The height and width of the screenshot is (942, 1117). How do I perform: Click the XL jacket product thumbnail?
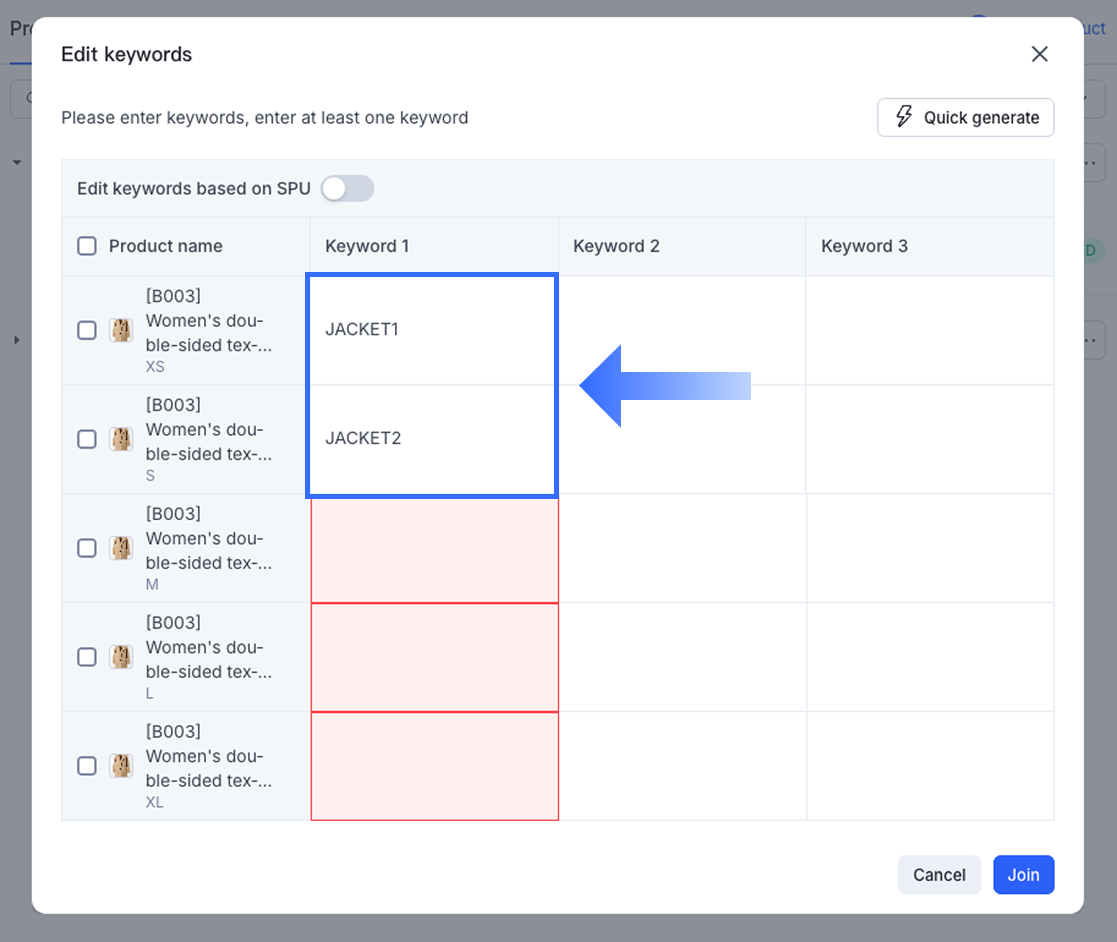click(121, 766)
